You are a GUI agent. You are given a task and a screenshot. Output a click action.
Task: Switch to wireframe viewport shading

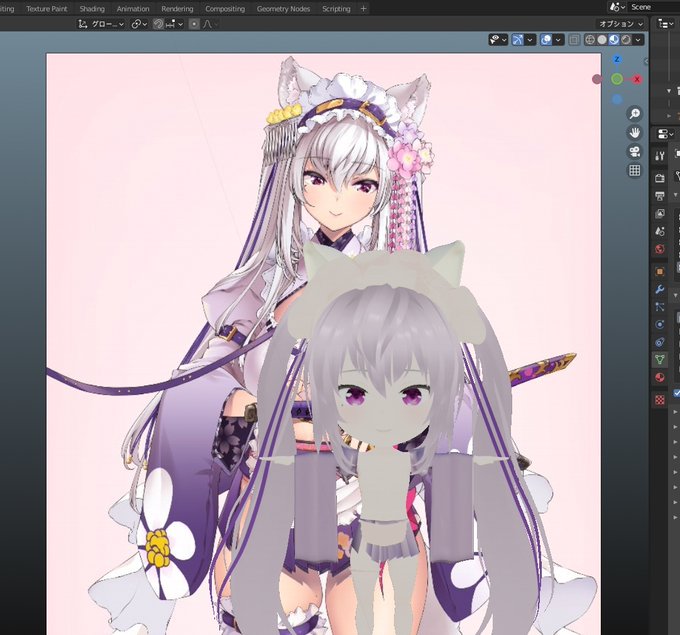tap(590, 40)
